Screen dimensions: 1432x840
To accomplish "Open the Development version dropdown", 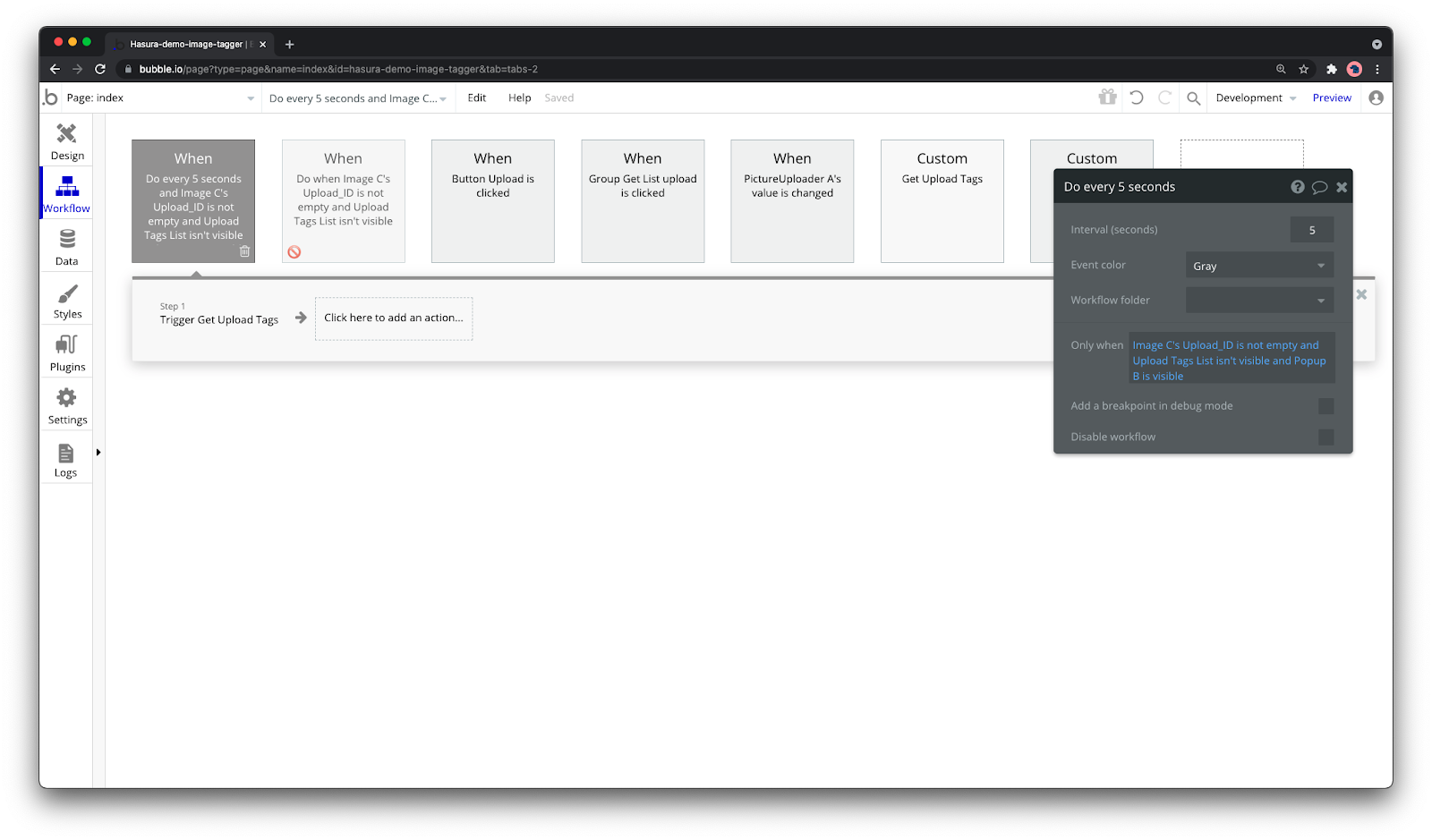I will click(x=1256, y=98).
